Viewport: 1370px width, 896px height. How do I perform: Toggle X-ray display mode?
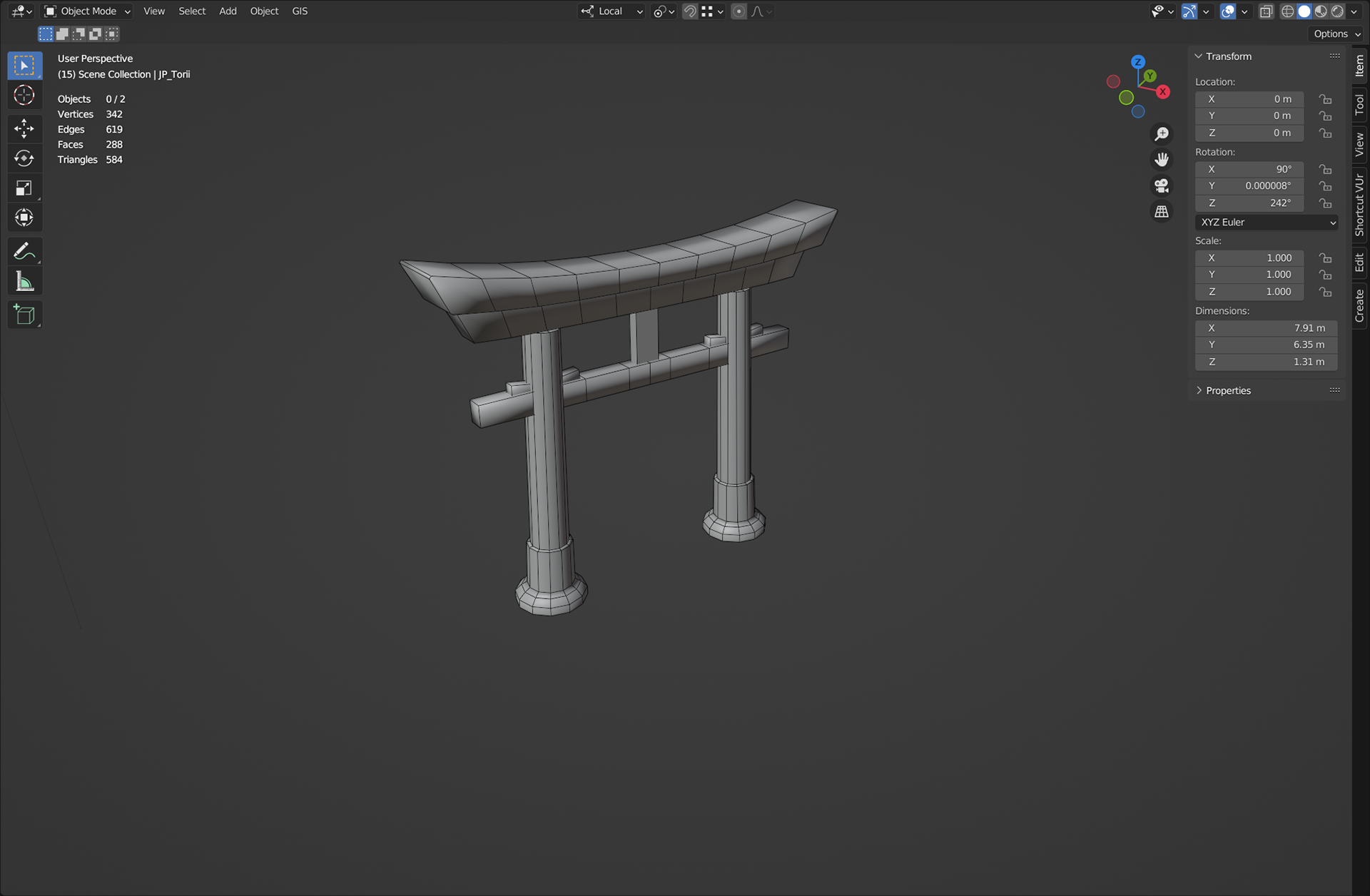[1266, 11]
